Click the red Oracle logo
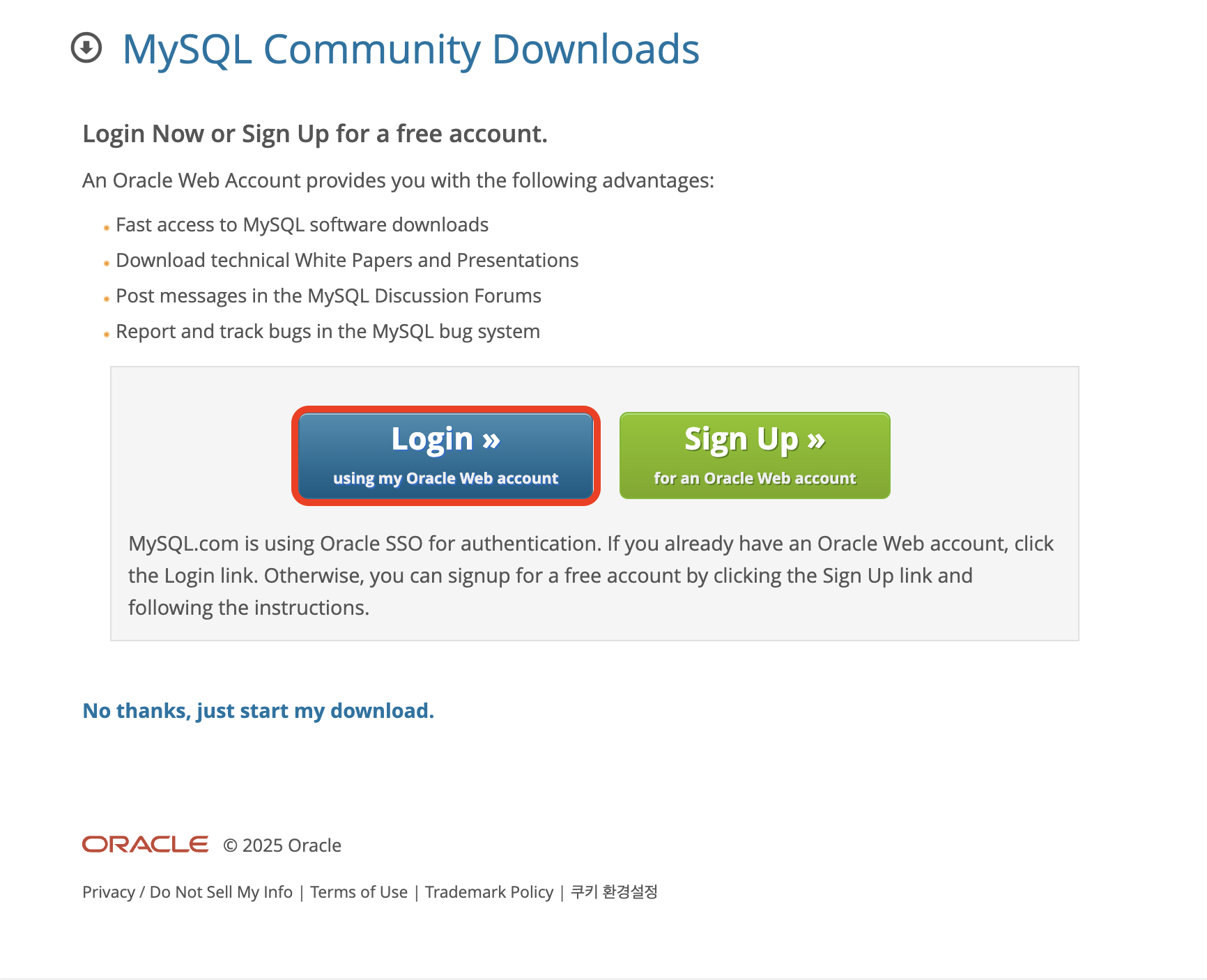The image size is (1207, 980). tap(145, 845)
